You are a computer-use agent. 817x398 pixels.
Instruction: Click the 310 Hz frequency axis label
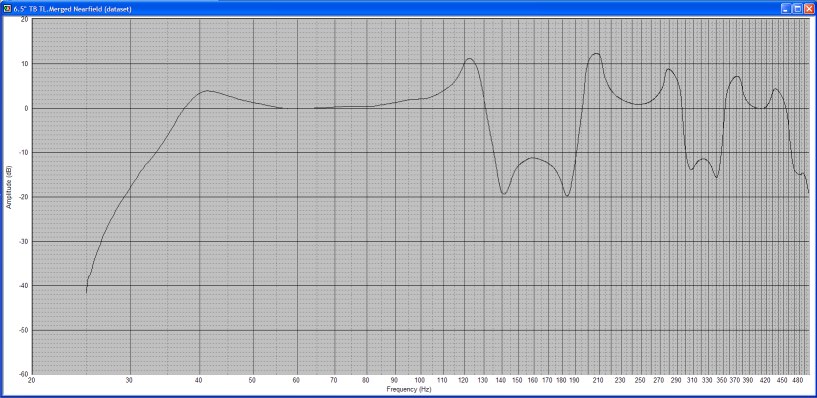[x=692, y=380]
